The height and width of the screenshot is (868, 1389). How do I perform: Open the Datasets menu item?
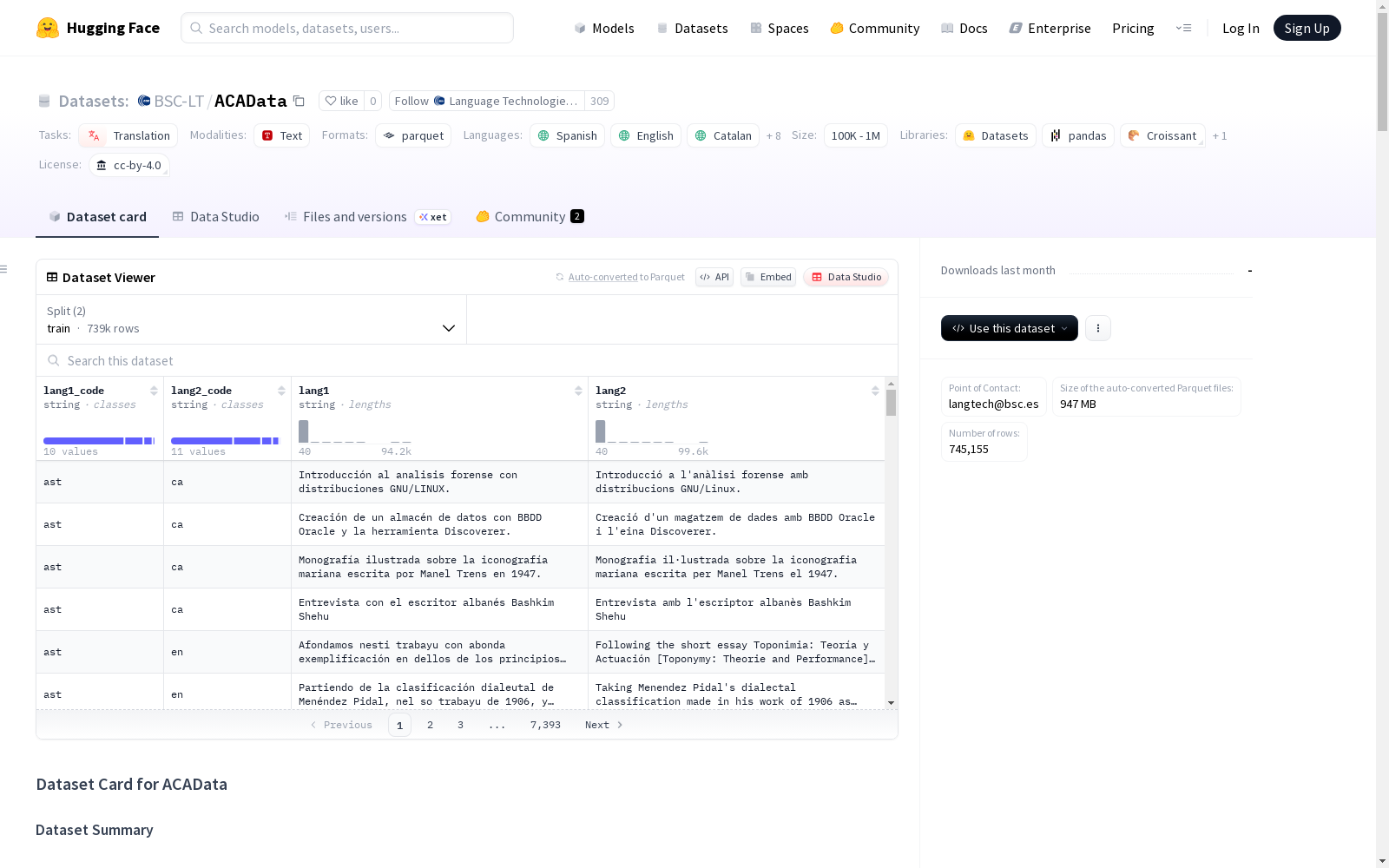coord(692,28)
